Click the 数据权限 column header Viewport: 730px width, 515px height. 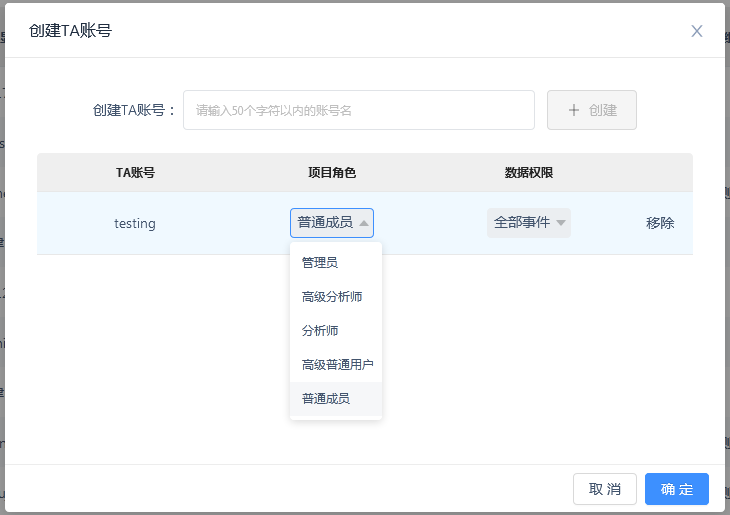[x=529, y=172]
